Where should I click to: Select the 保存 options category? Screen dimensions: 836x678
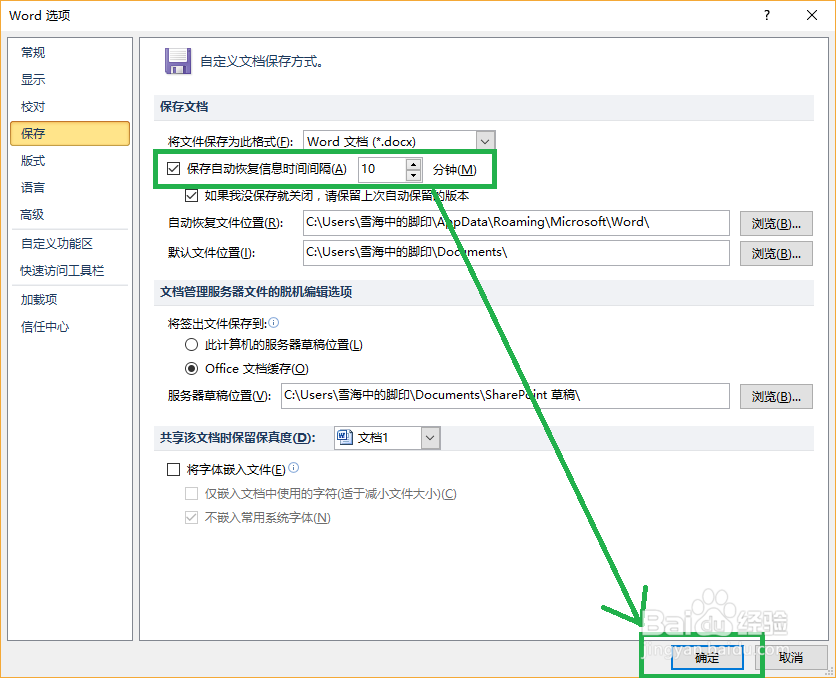tap(70, 133)
